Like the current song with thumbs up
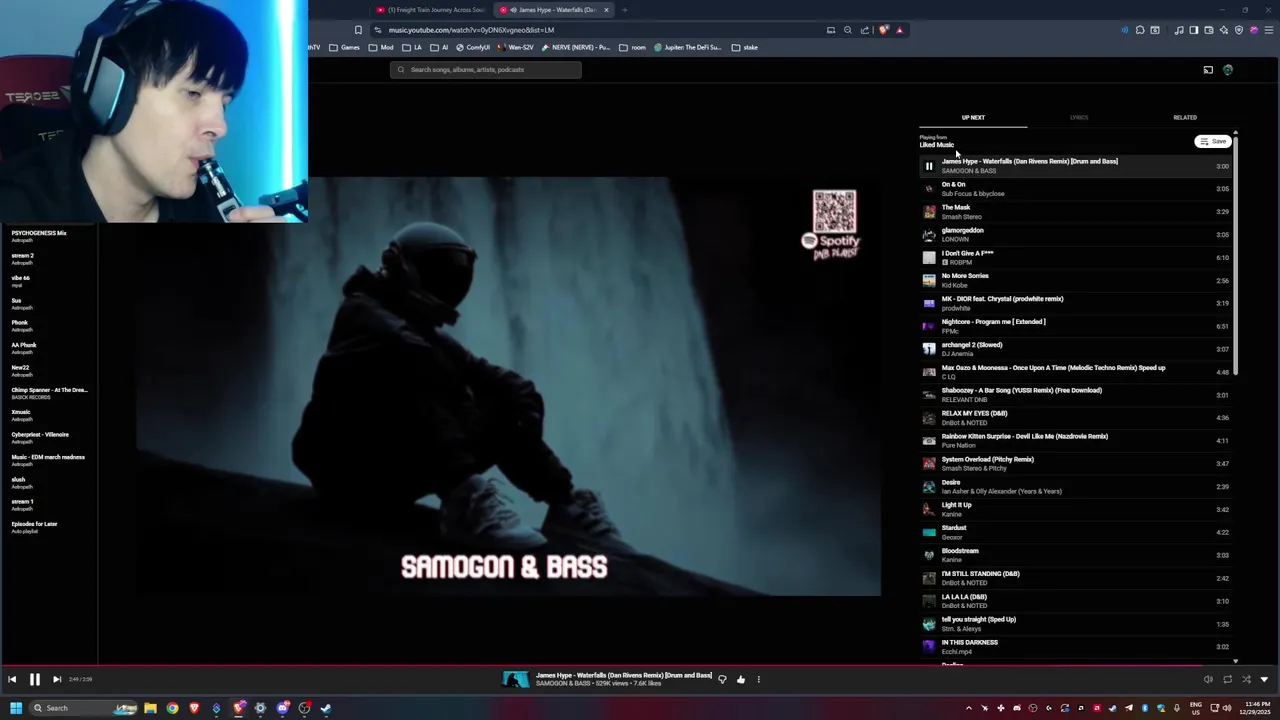1280x720 pixels. (741, 679)
